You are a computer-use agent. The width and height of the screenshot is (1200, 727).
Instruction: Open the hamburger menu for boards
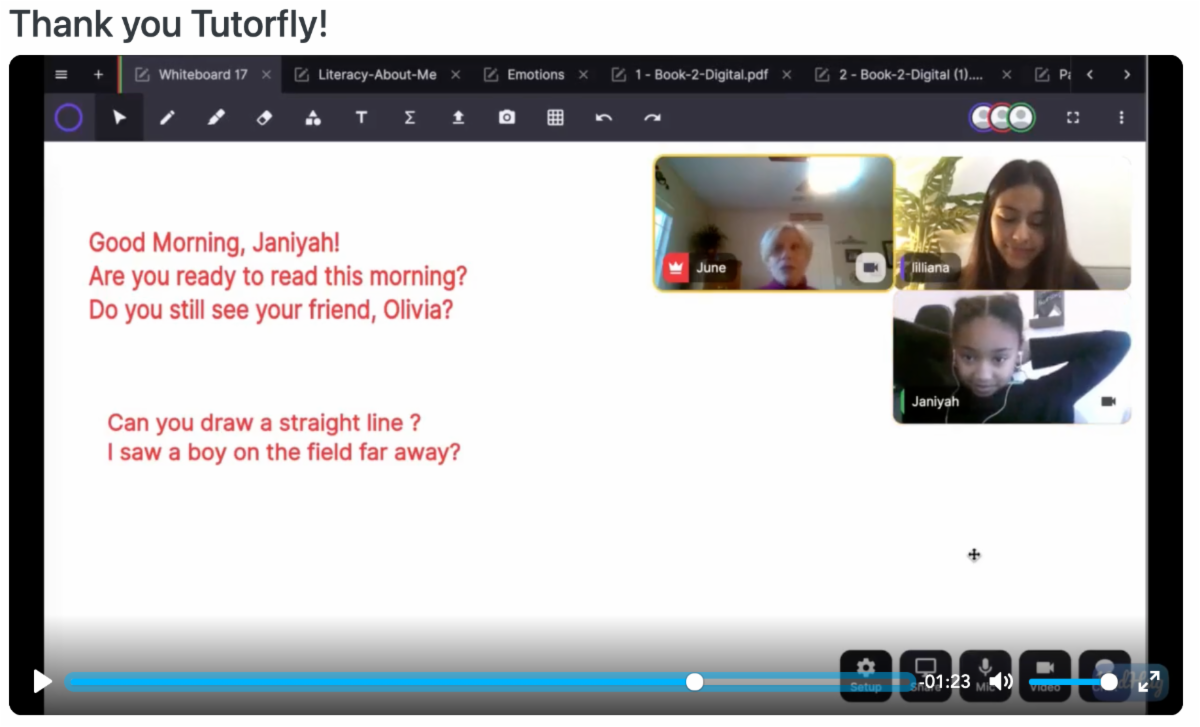pos(61,75)
